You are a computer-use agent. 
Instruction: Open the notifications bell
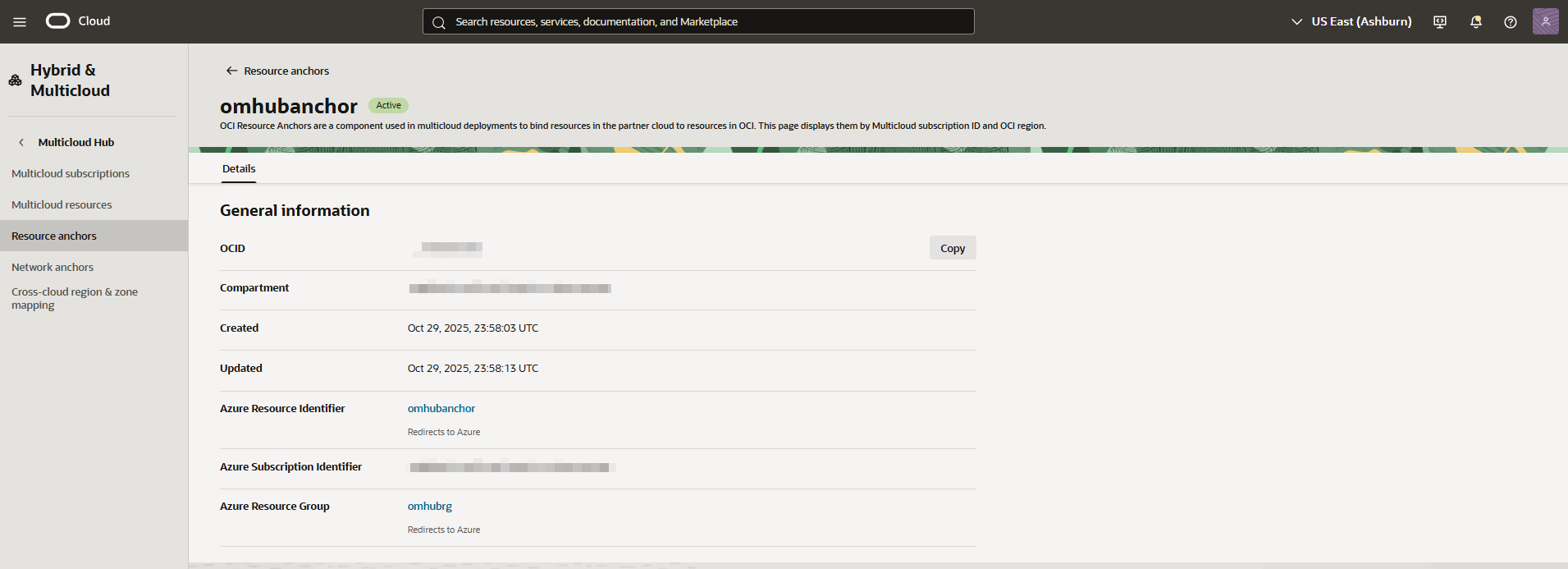click(x=1476, y=22)
